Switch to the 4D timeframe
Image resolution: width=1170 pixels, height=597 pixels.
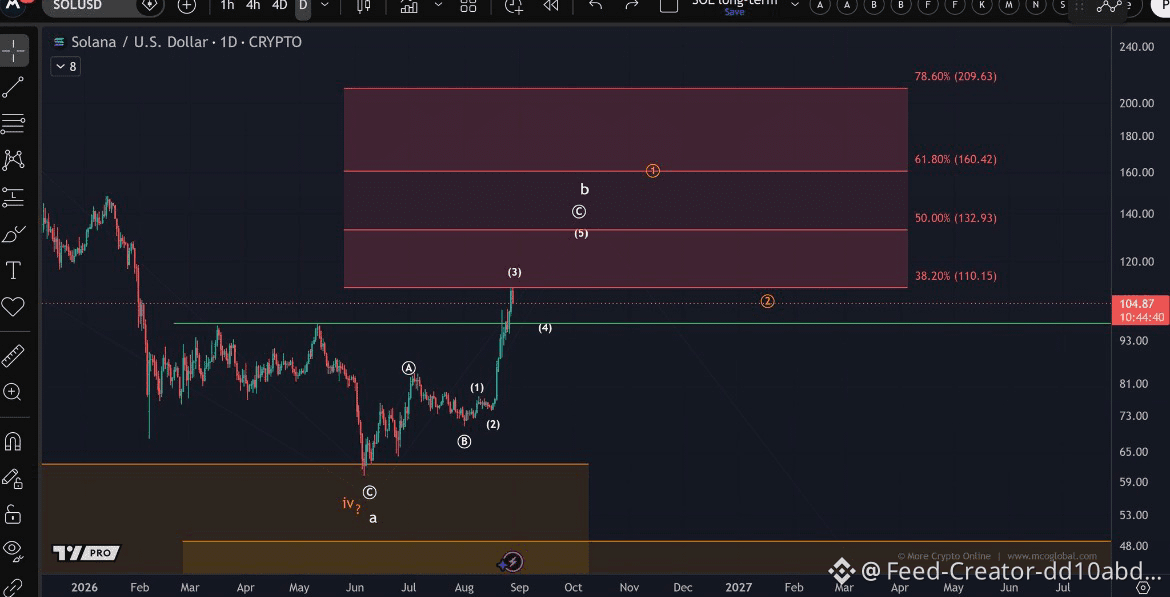click(x=279, y=5)
